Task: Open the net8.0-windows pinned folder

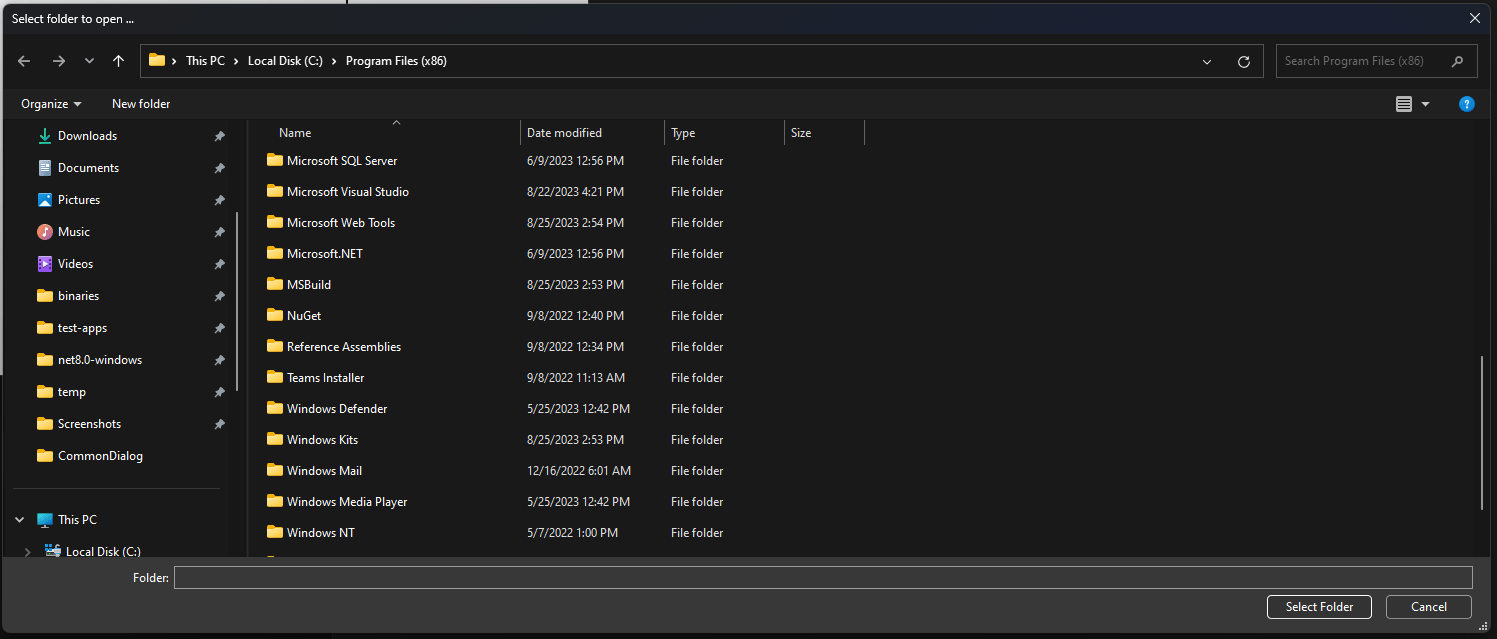Action: (x=100, y=360)
